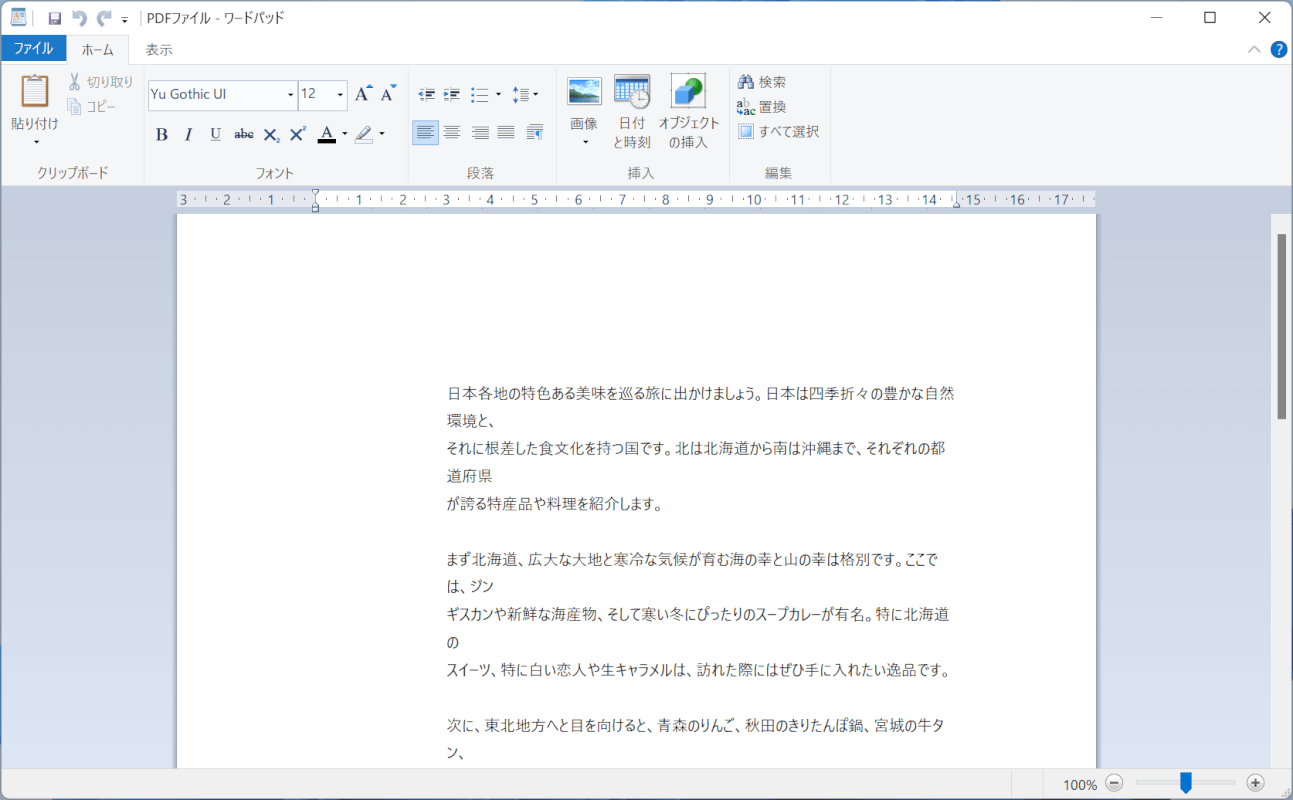Expand the font size dropdown arrow
Image resolution: width=1293 pixels, height=800 pixels.
(340, 95)
